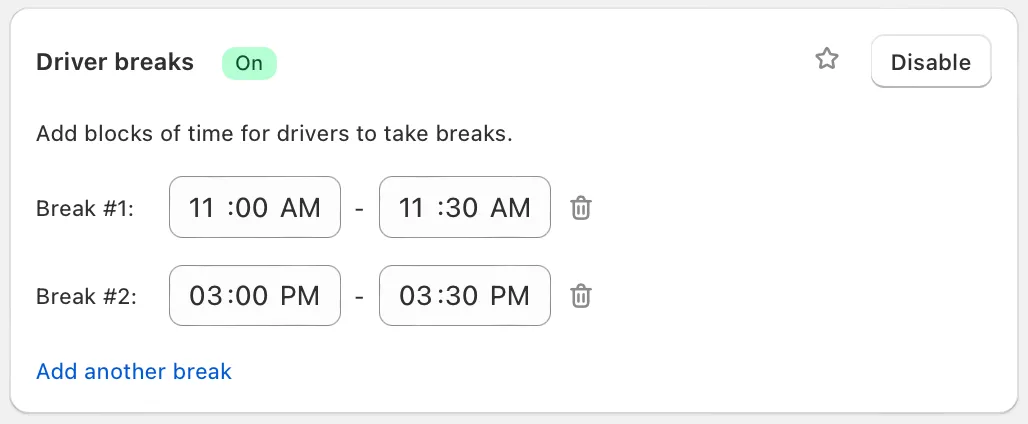Screen dimensions: 1028x424
Task: Select PM in Break #2 end time
Action: click(x=510, y=296)
